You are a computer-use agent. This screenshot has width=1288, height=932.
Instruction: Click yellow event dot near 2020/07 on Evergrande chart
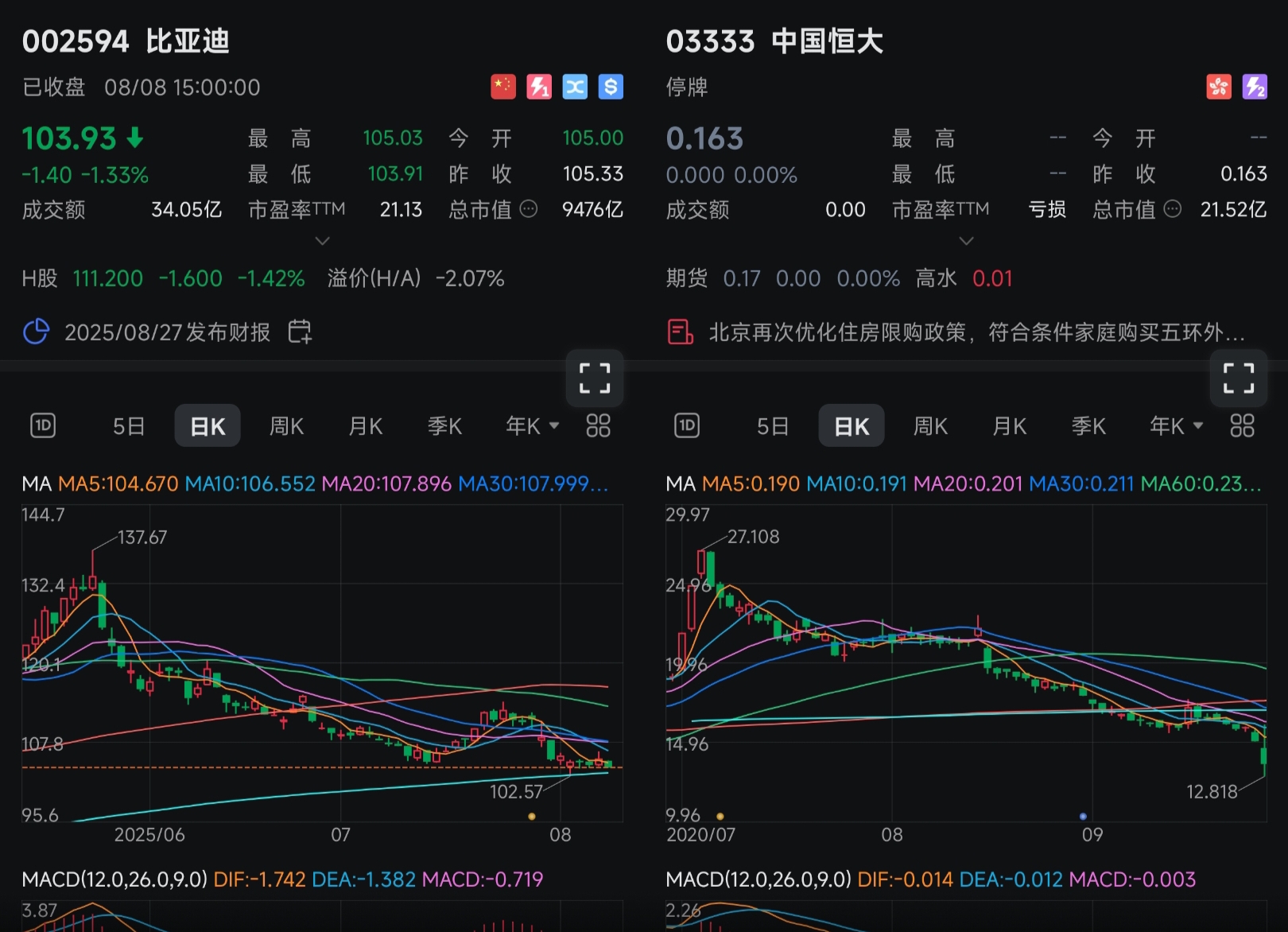coord(720,816)
